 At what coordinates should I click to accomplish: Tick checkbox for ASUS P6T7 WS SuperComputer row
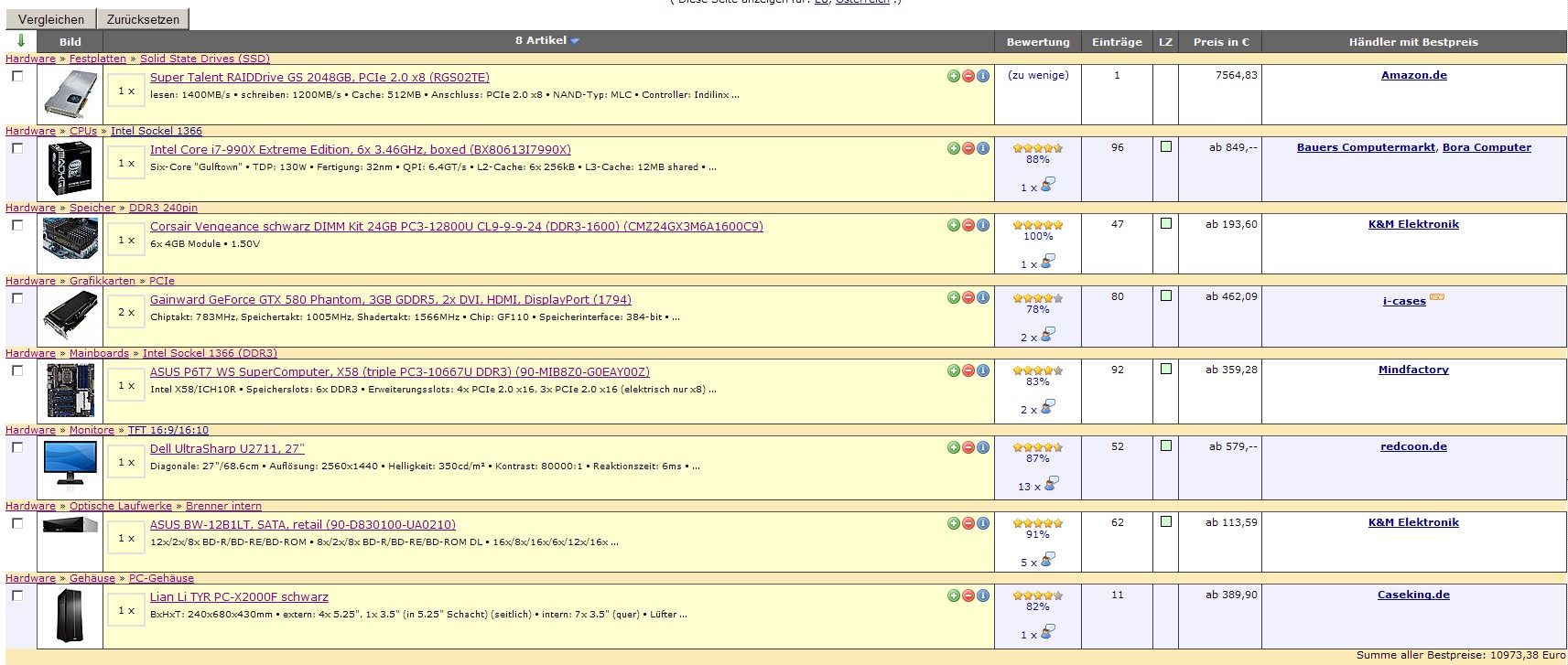click(x=17, y=370)
